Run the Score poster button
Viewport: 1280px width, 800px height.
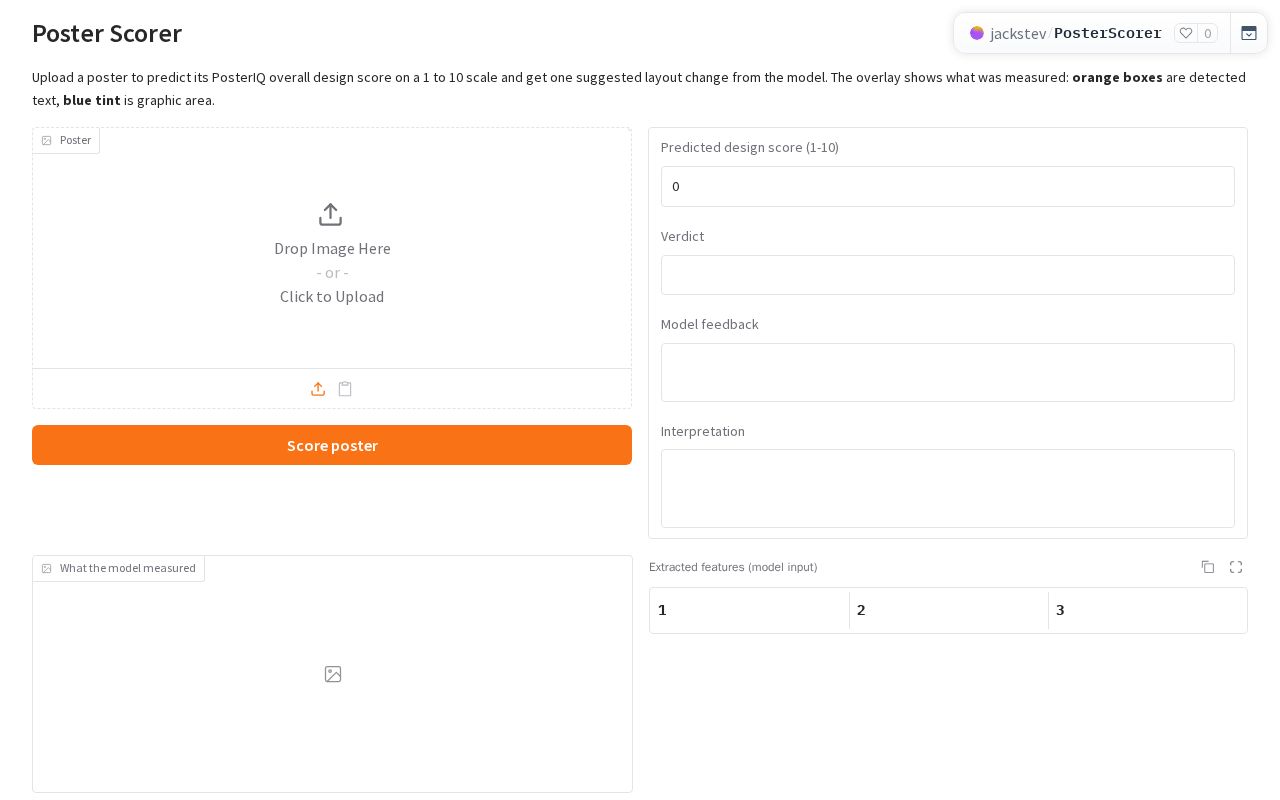(332, 445)
